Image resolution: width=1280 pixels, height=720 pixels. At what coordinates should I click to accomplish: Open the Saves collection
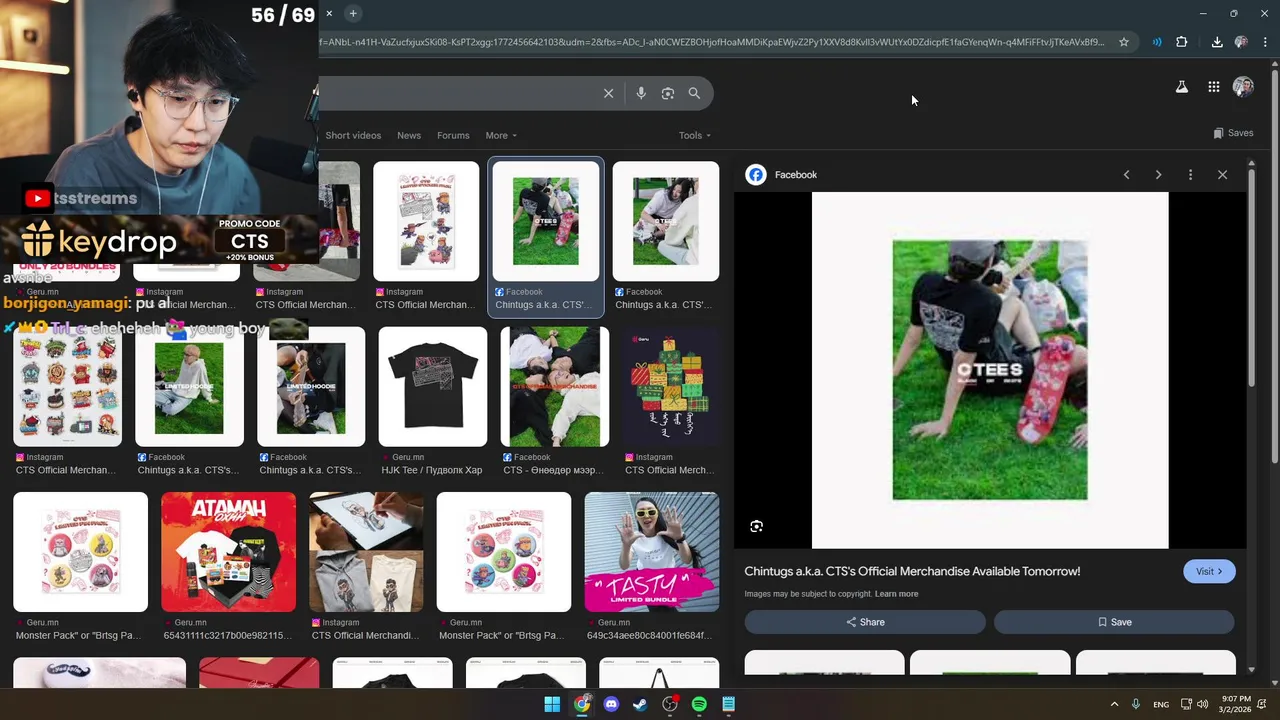1233,133
